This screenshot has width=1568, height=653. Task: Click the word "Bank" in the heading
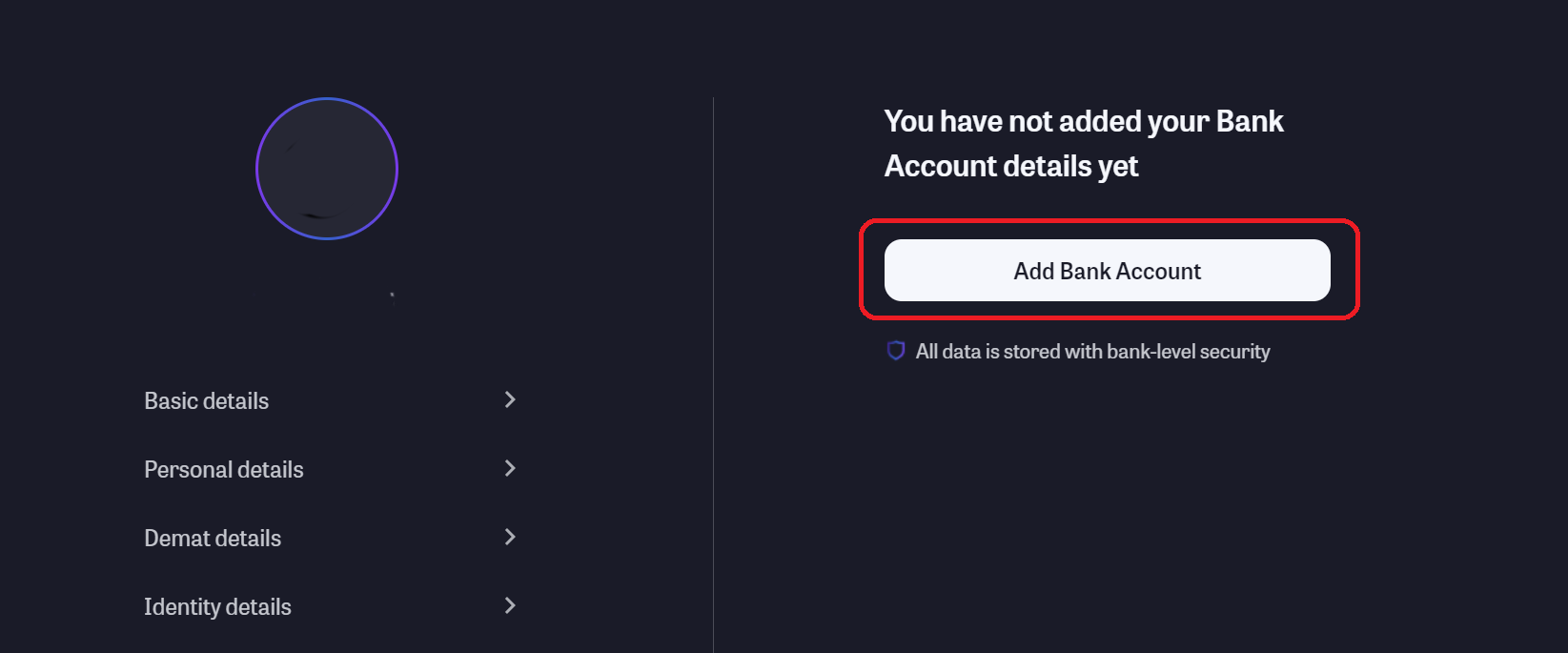click(1250, 122)
